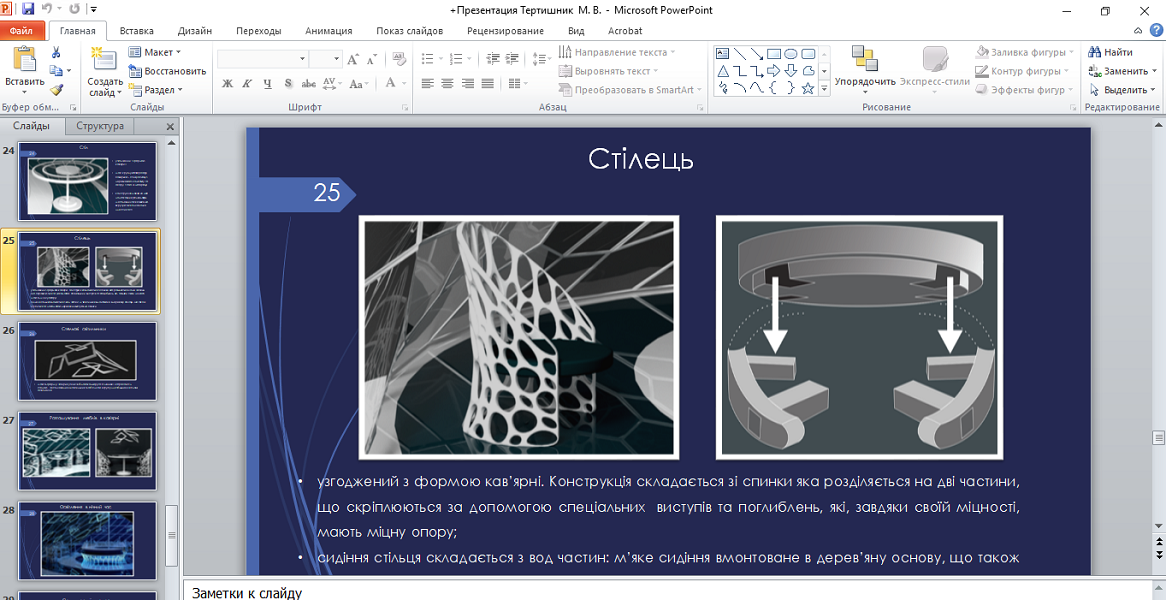This screenshot has height=600, width=1166.
Task: Toggle underline Ч formatting
Action: (268, 83)
